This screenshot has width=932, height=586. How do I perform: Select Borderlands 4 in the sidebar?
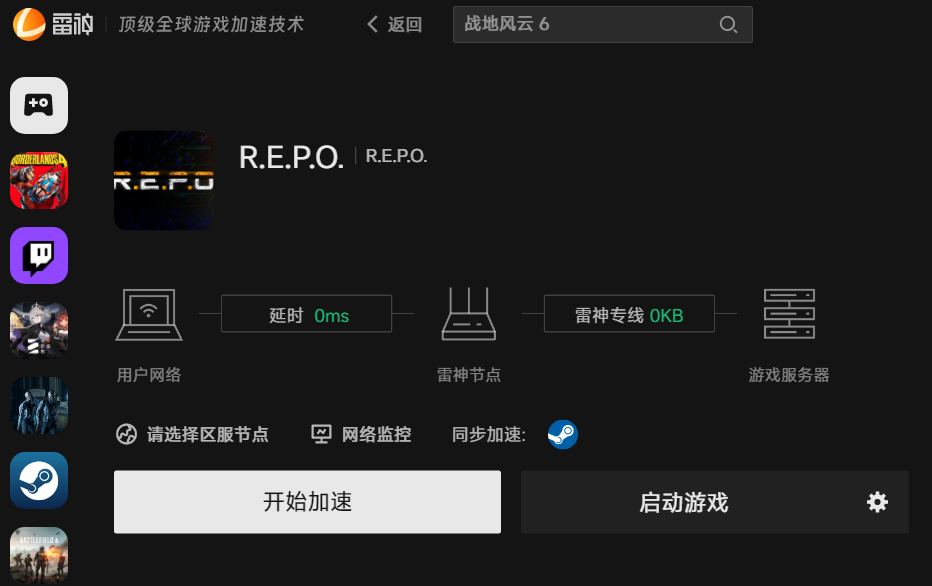[39, 181]
